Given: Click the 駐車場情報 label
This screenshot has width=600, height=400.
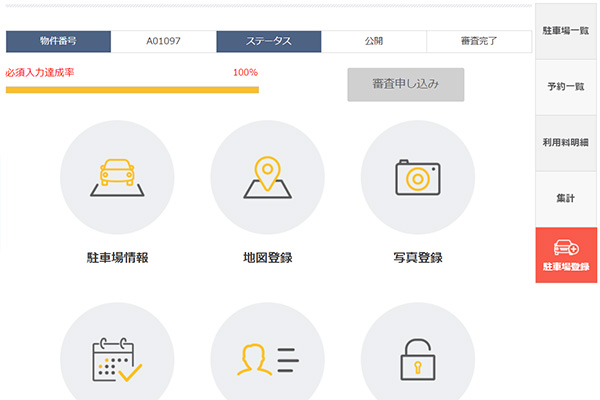Looking at the screenshot, I should click(117, 258).
